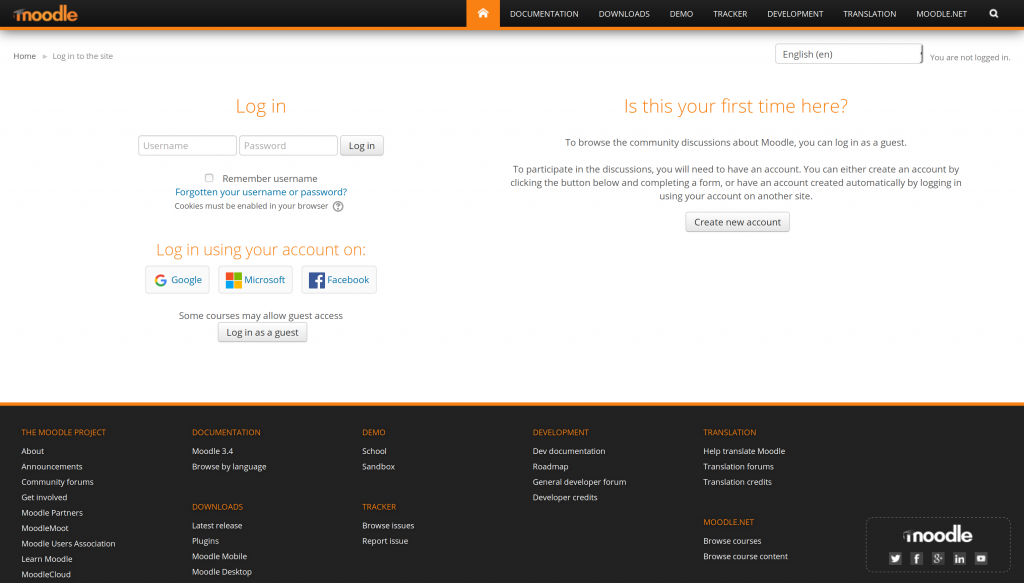The width and height of the screenshot is (1024, 583).
Task: Log in using the Microsoft account option
Action: 255,279
